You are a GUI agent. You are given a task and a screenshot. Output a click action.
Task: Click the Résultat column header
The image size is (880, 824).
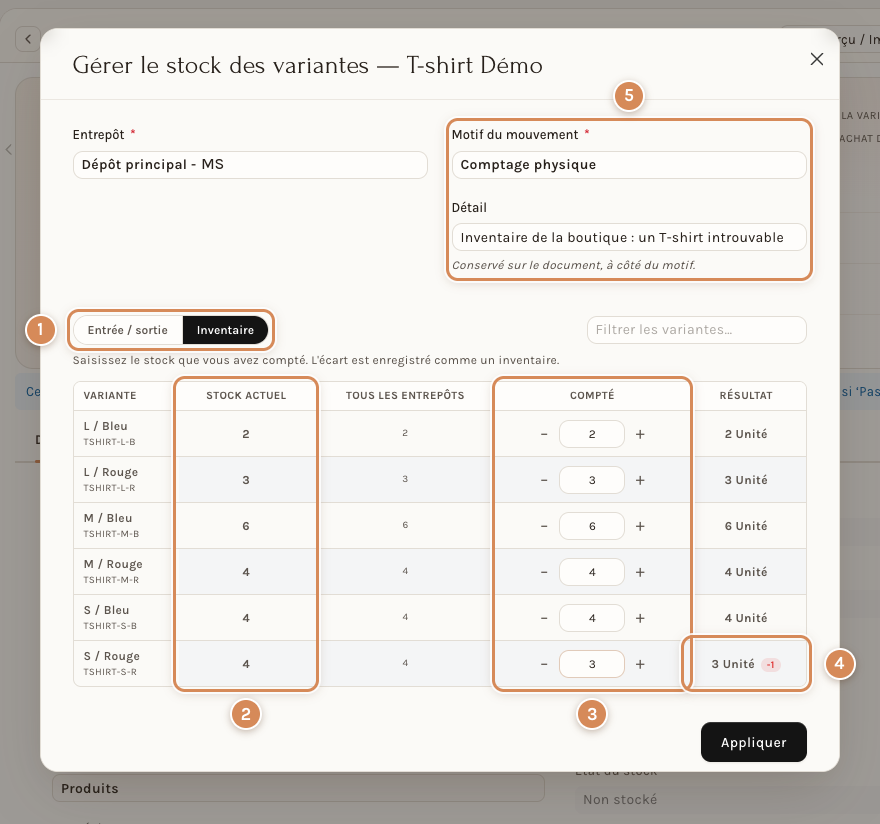[x=746, y=396]
